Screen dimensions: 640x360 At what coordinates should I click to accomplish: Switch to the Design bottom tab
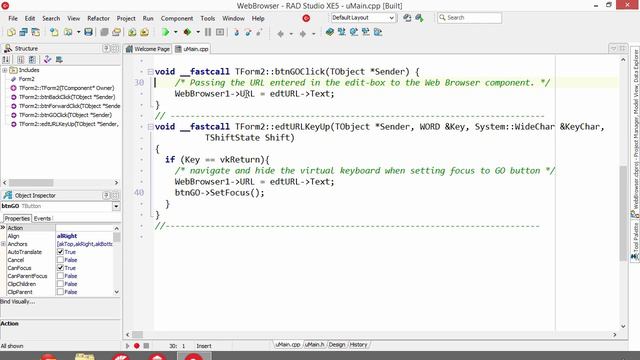click(x=337, y=344)
